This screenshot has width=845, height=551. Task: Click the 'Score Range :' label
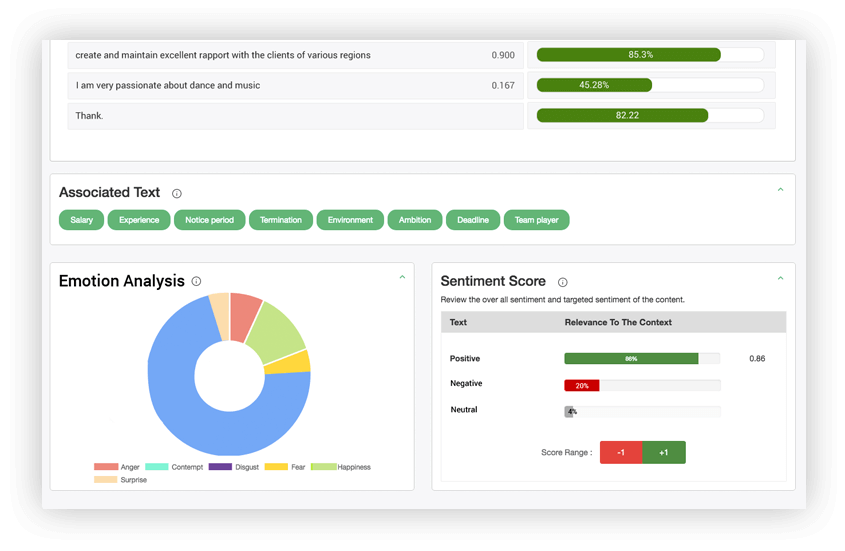[566, 452]
